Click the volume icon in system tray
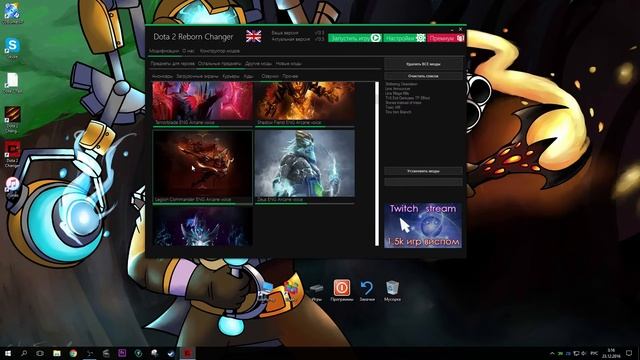 [x=583, y=353]
